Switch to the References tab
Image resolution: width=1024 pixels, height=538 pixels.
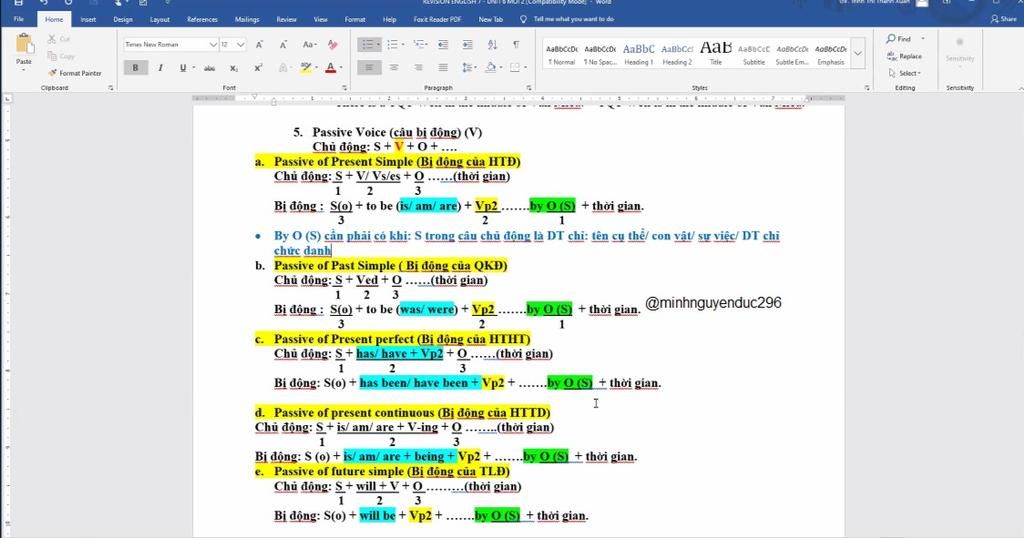point(202,19)
